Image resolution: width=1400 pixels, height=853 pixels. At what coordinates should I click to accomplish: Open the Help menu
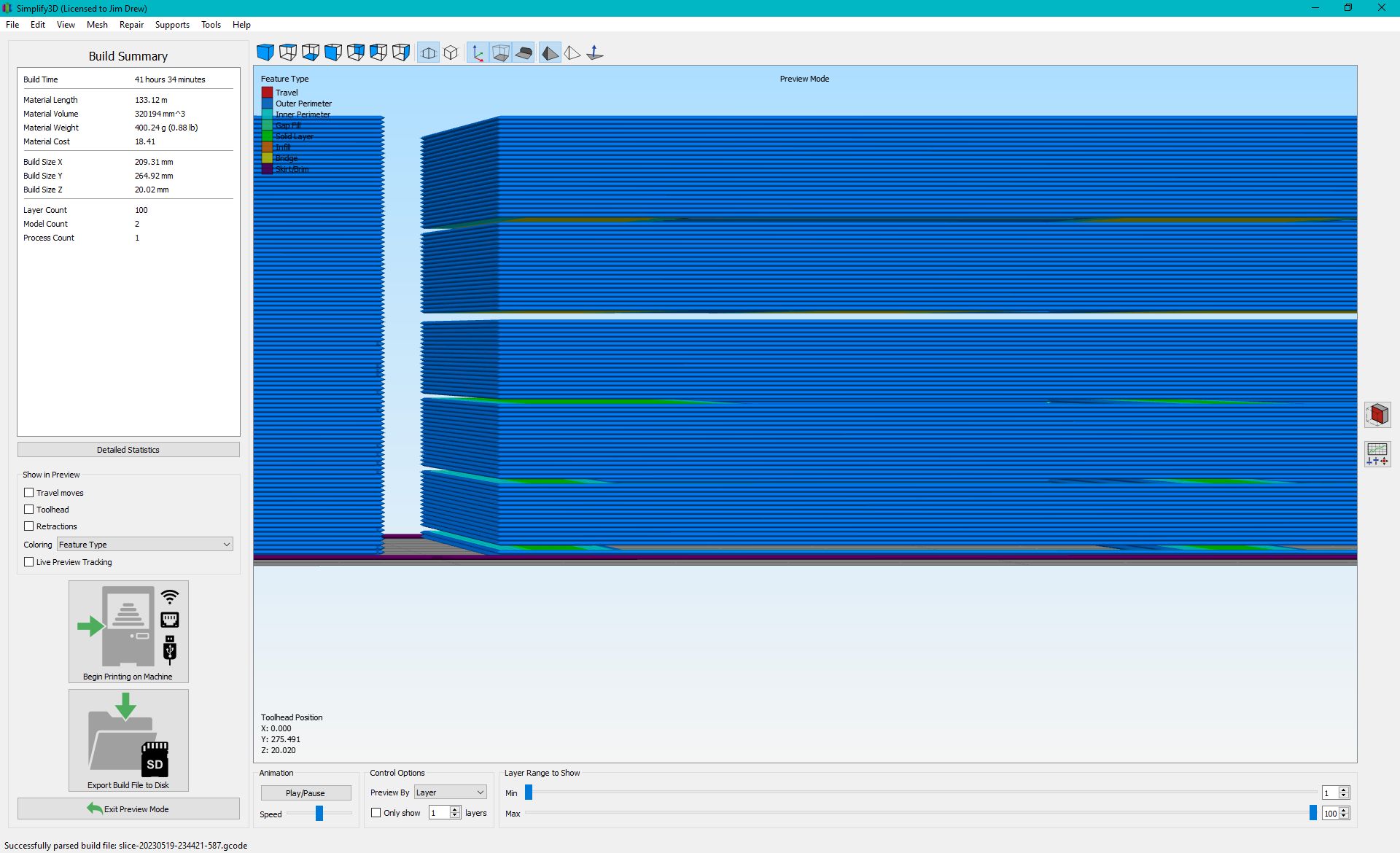241,25
